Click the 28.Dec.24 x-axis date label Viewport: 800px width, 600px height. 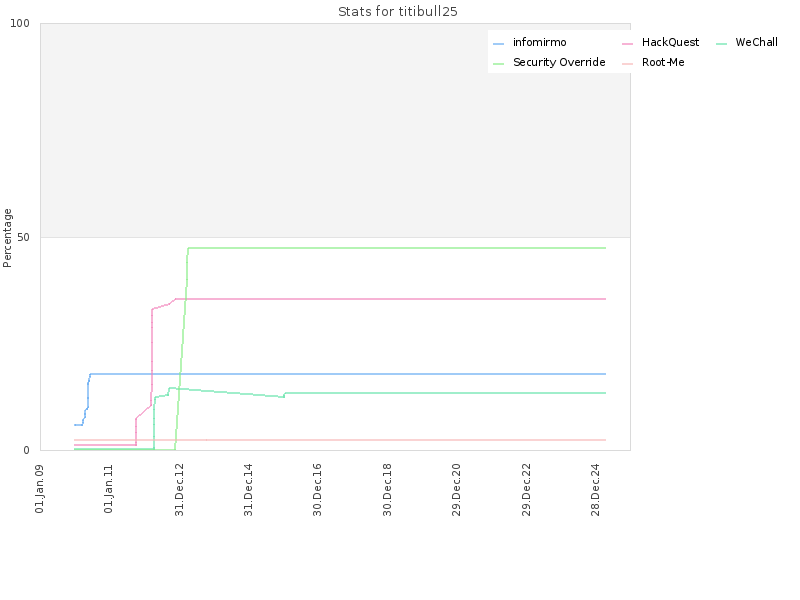[595, 490]
